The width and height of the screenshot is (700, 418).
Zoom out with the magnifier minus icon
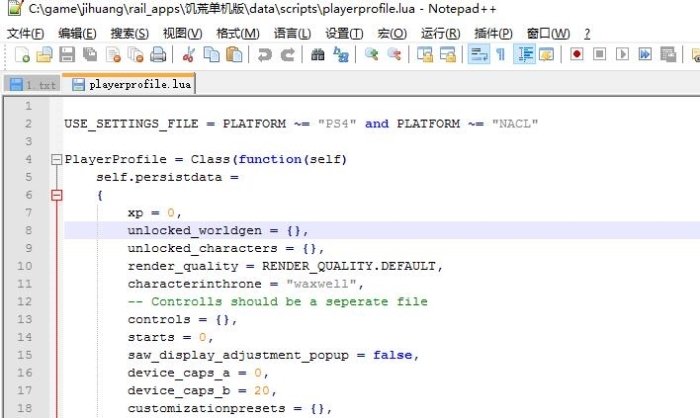click(x=394, y=54)
